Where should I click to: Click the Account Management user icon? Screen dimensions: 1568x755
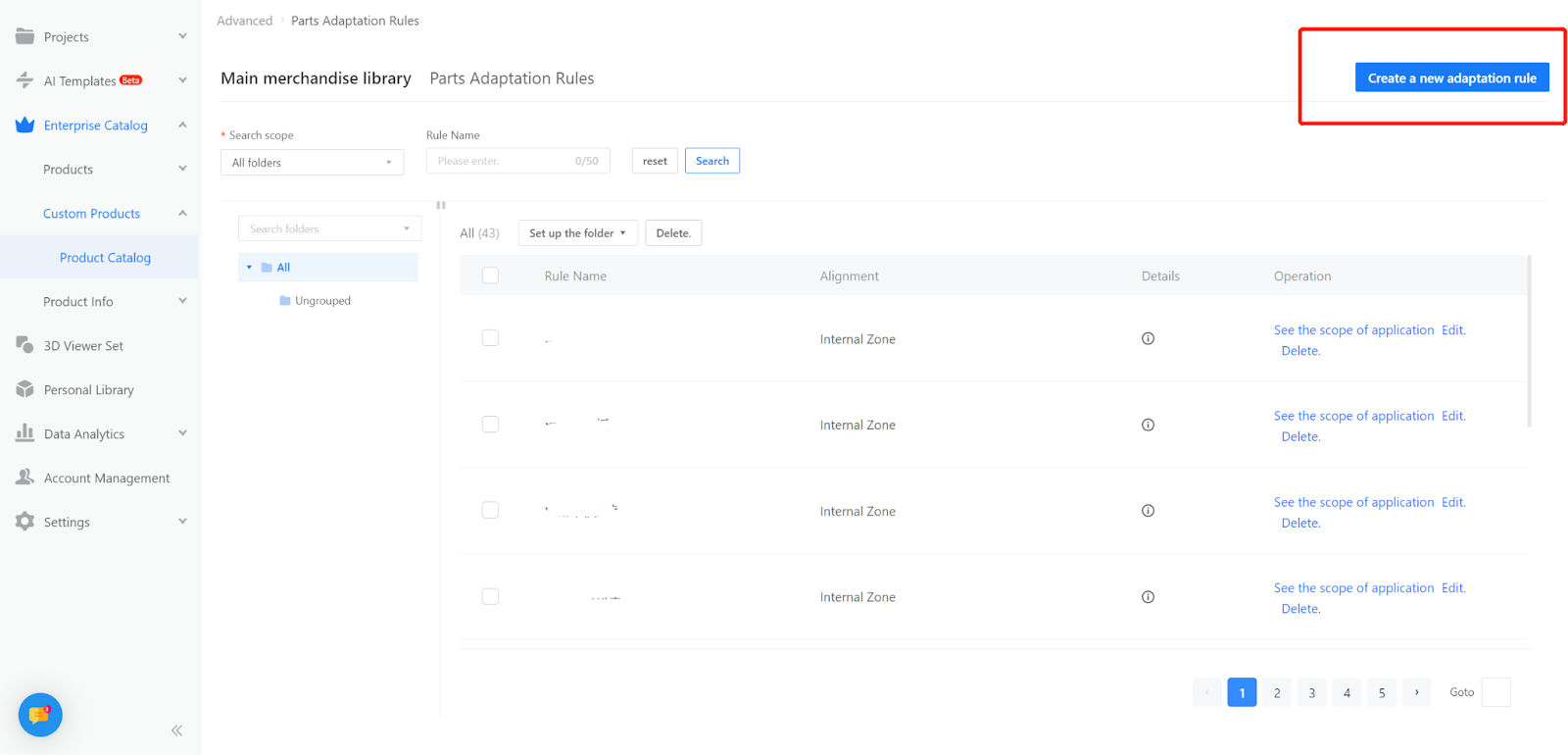click(25, 478)
